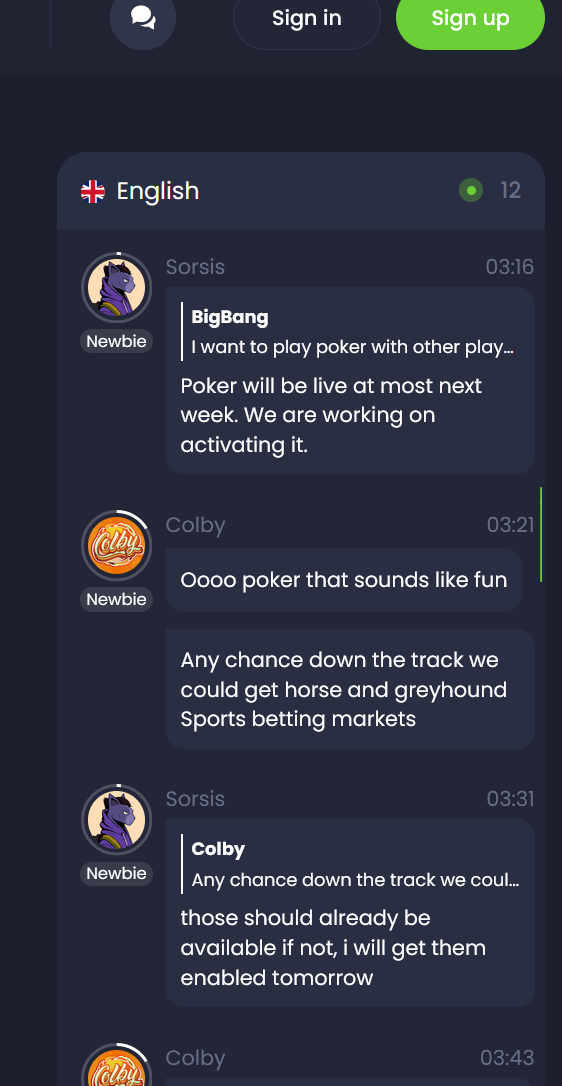Open the English chat language selector

pyautogui.click(x=140, y=191)
